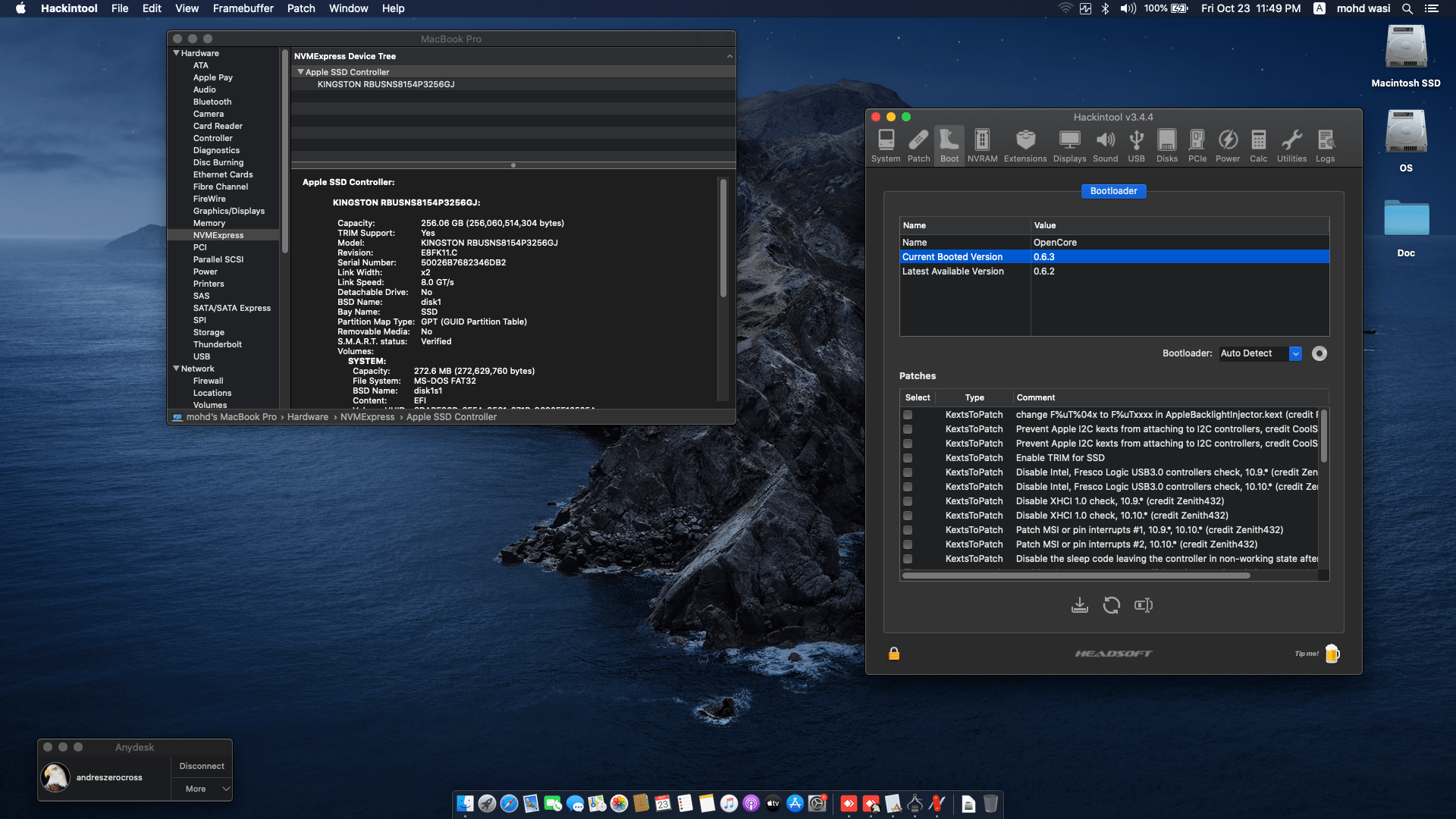
Task: Open the Framebuffer menu
Action: pos(243,8)
